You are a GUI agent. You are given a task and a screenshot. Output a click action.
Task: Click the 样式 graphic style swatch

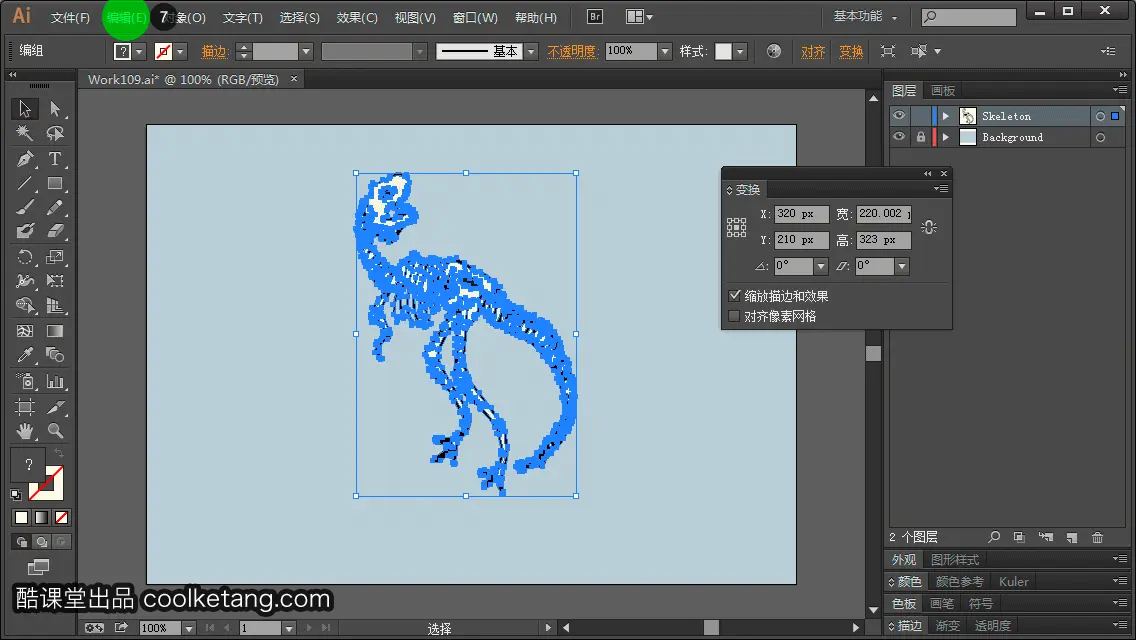[x=723, y=51]
